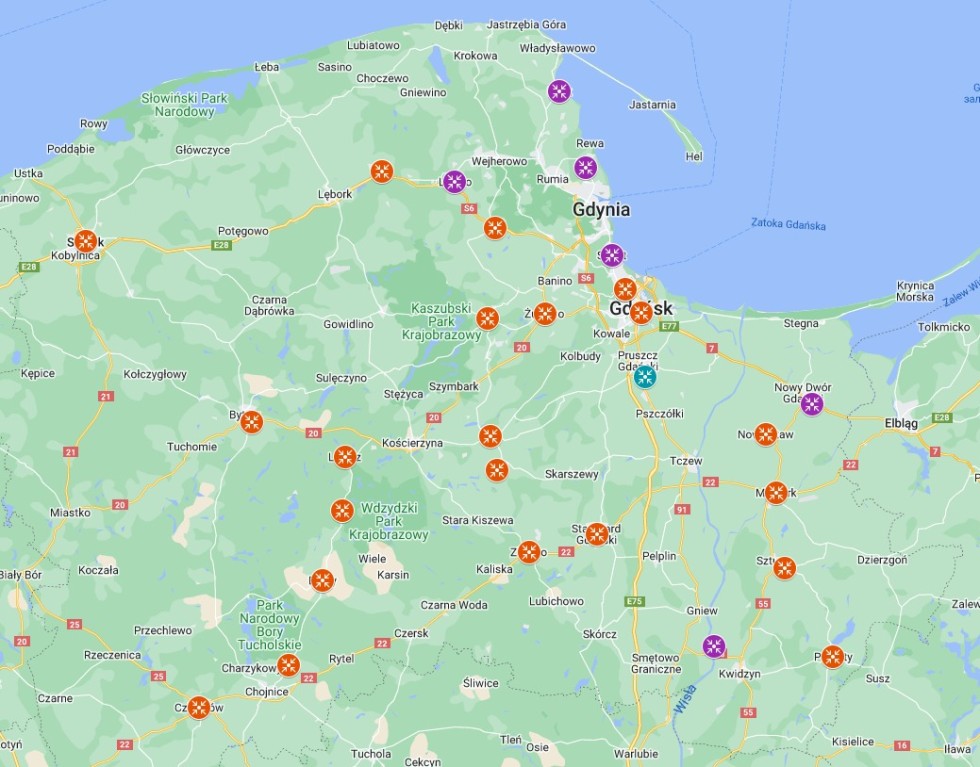Click the Stara Kiszewa label
The height and width of the screenshot is (767, 980).
coord(478,520)
